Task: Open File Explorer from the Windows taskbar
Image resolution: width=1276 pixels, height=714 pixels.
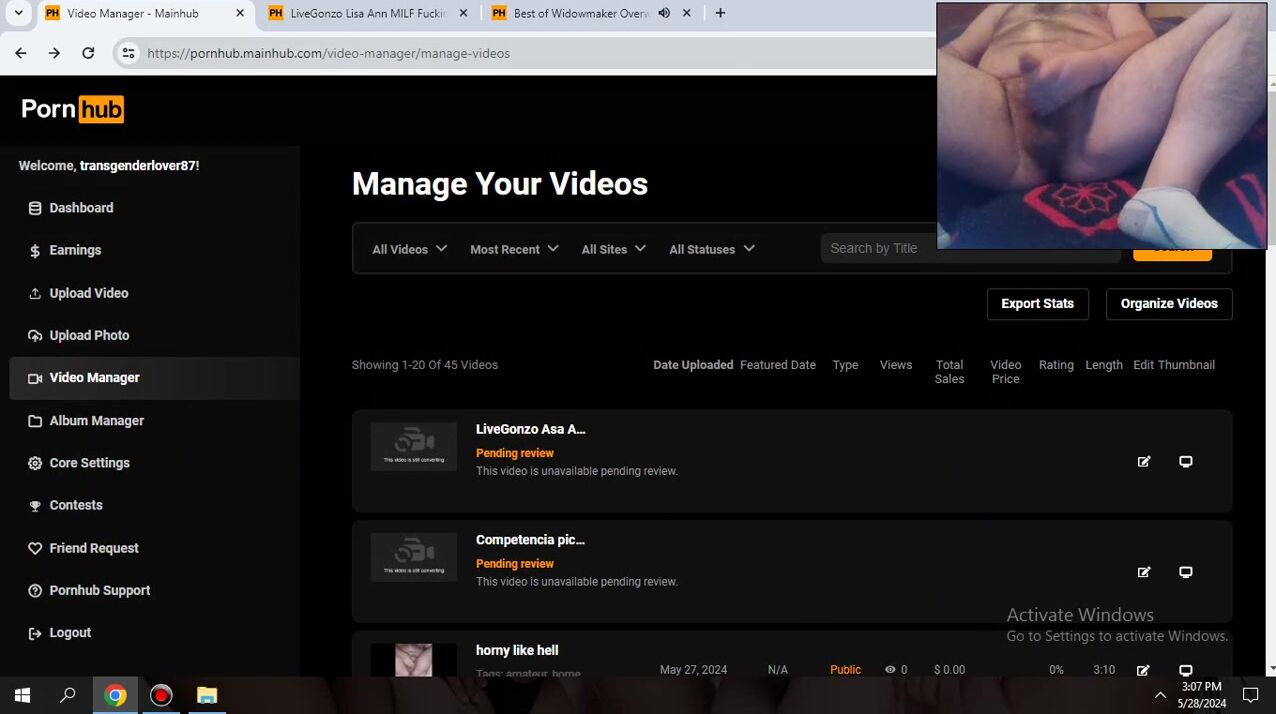Action: point(207,695)
